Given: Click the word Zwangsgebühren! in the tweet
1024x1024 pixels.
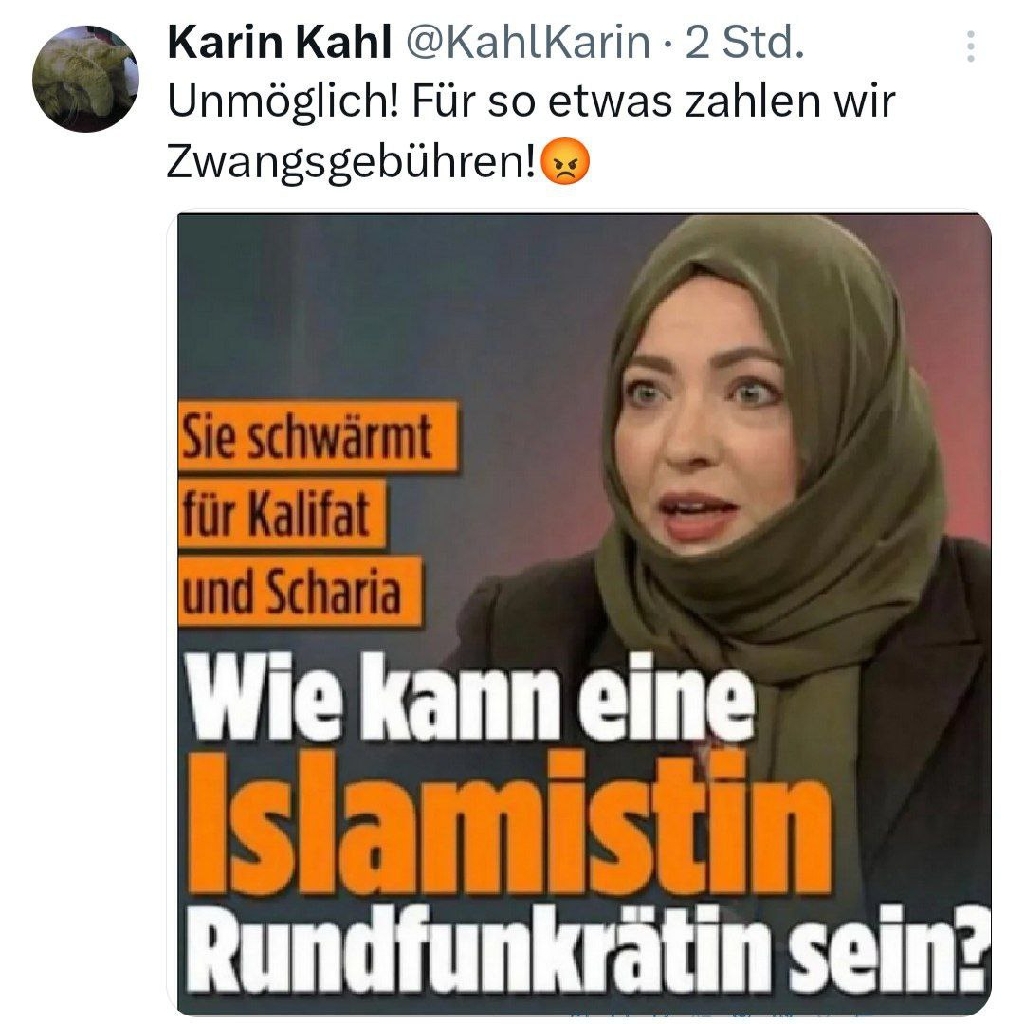Looking at the screenshot, I should point(353,163).
